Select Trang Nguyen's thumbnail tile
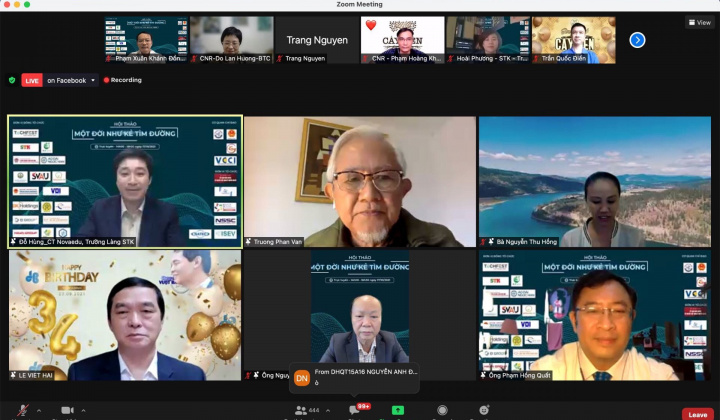Screen dimensions: 720x420 click(316, 40)
